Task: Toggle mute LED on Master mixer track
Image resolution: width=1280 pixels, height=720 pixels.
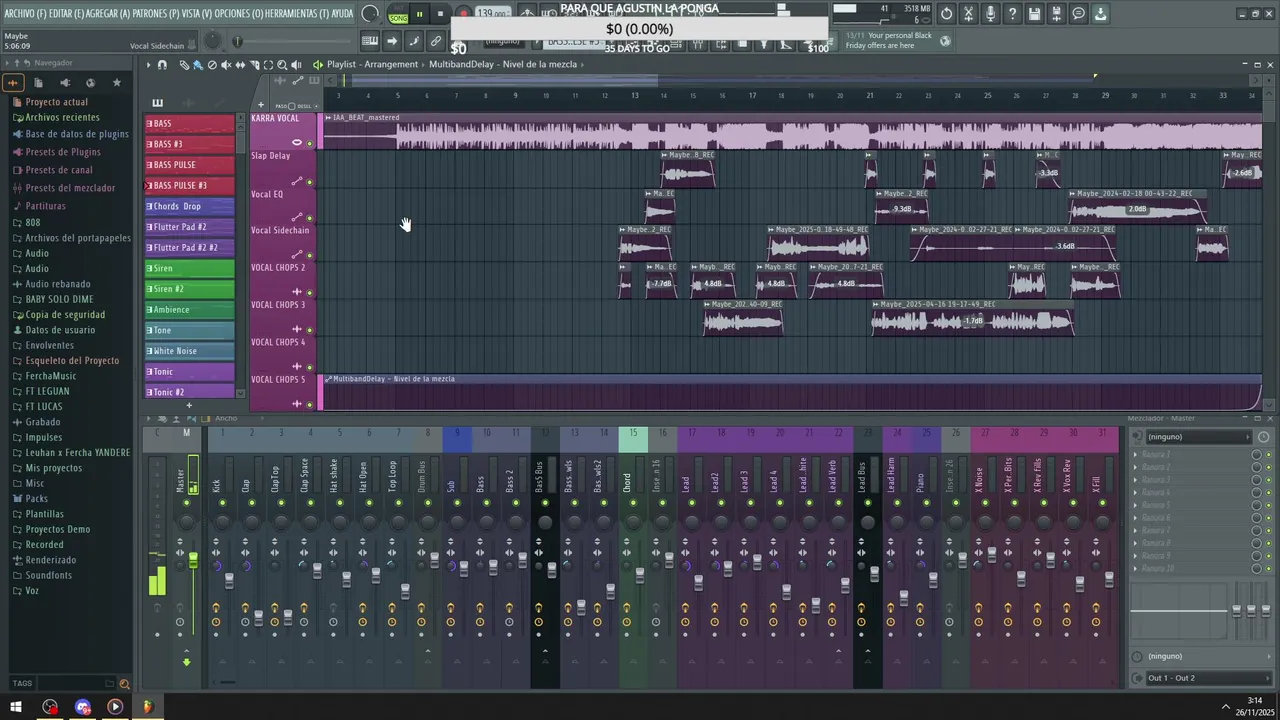Action: pos(186,503)
